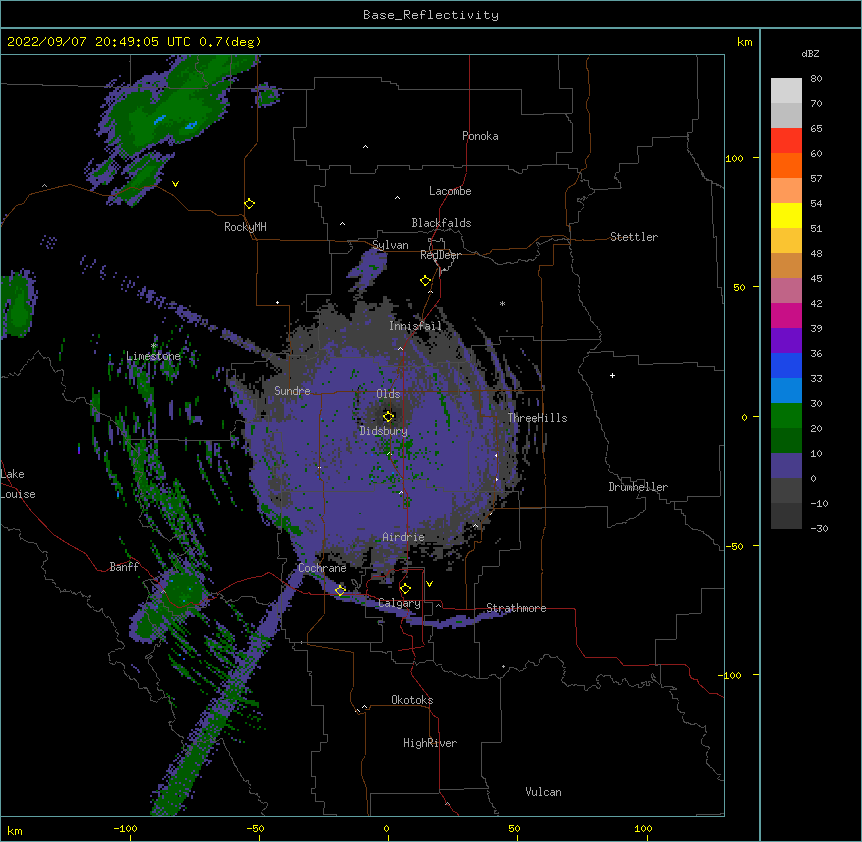
Task: Click the 80 value at legend top
Action: pos(816,79)
